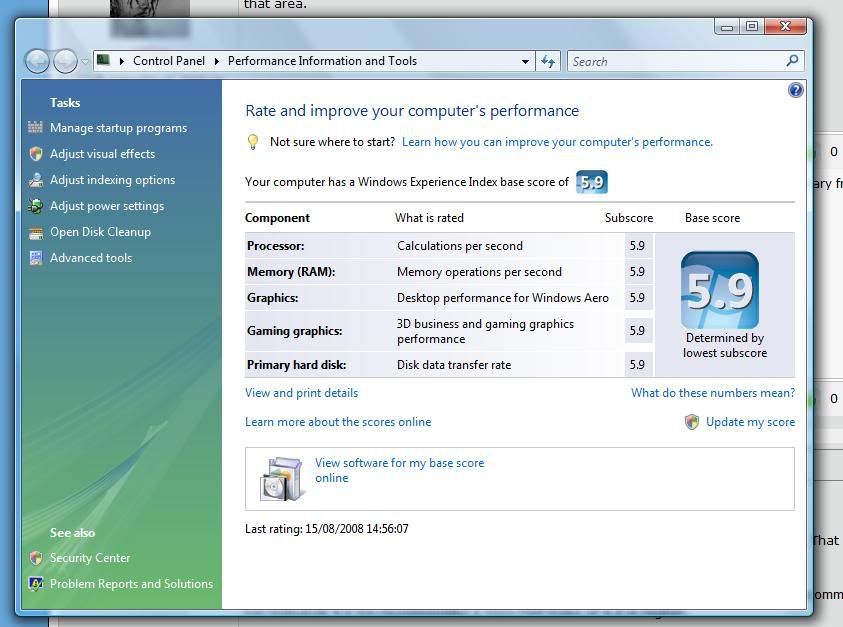Image resolution: width=843 pixels, height=627 pixels.
Task: Click the Advanced tools icon
Action: [x=36, y=258]
